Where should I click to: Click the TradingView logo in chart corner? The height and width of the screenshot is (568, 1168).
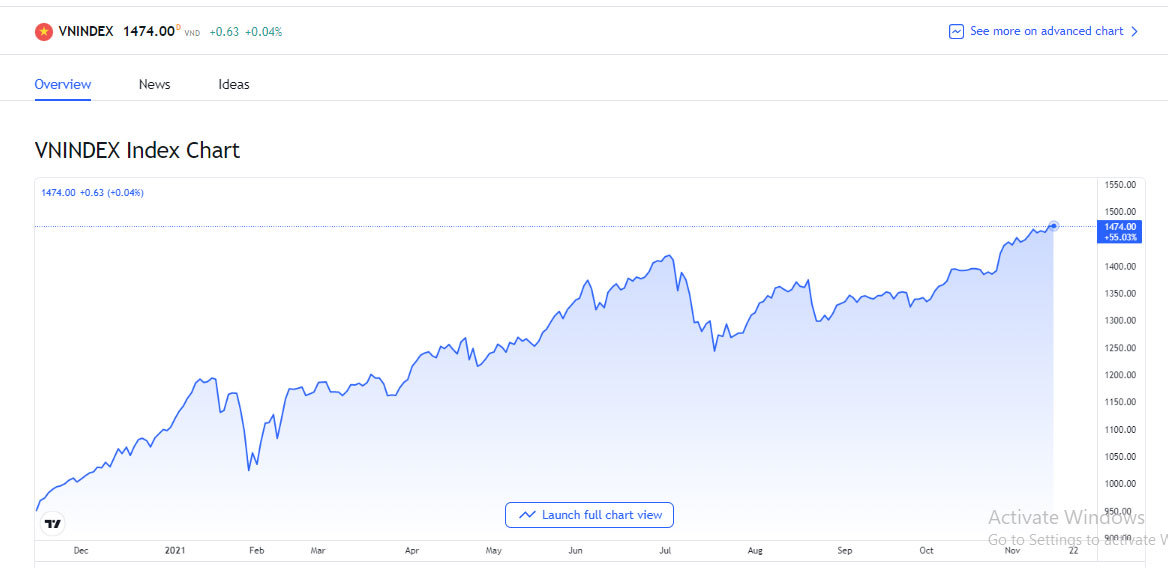pos(54,523)
